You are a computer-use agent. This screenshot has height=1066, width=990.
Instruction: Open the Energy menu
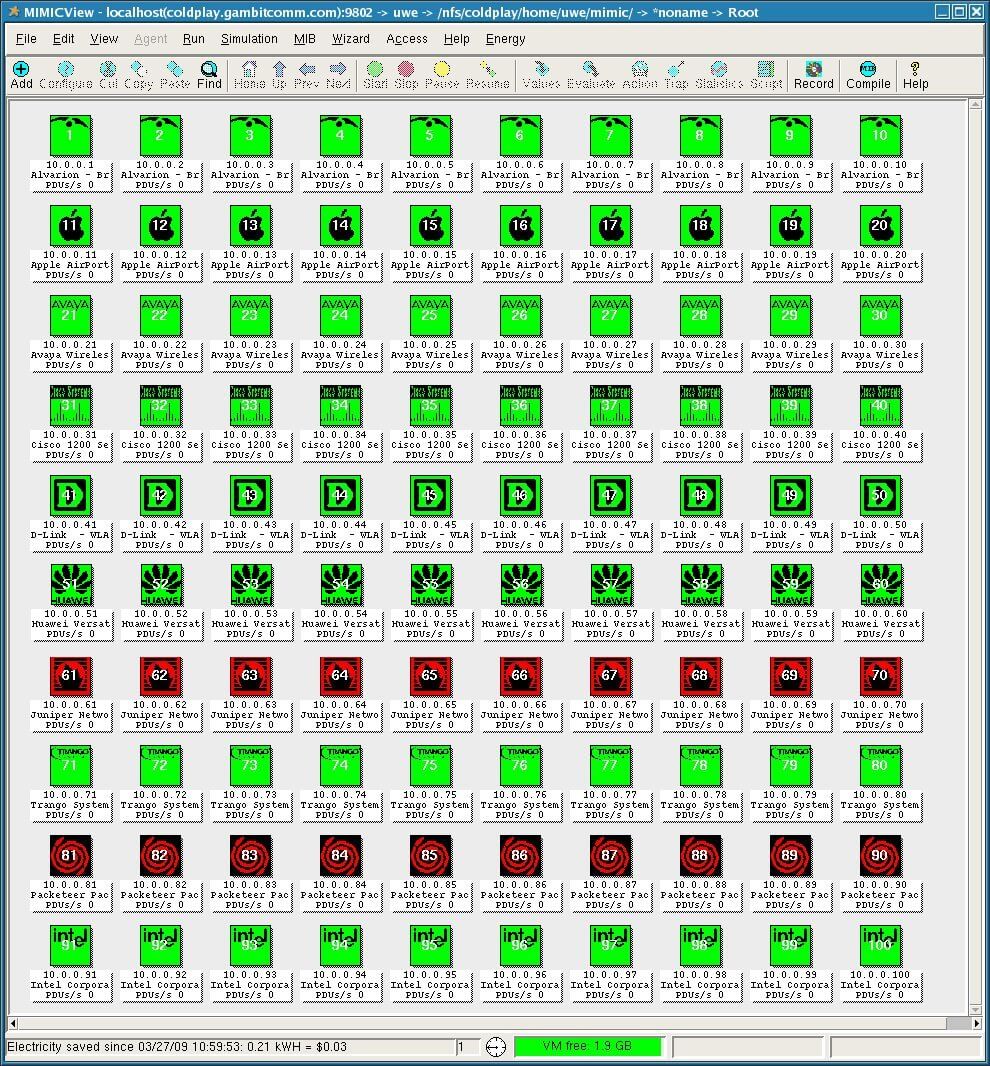505,39
